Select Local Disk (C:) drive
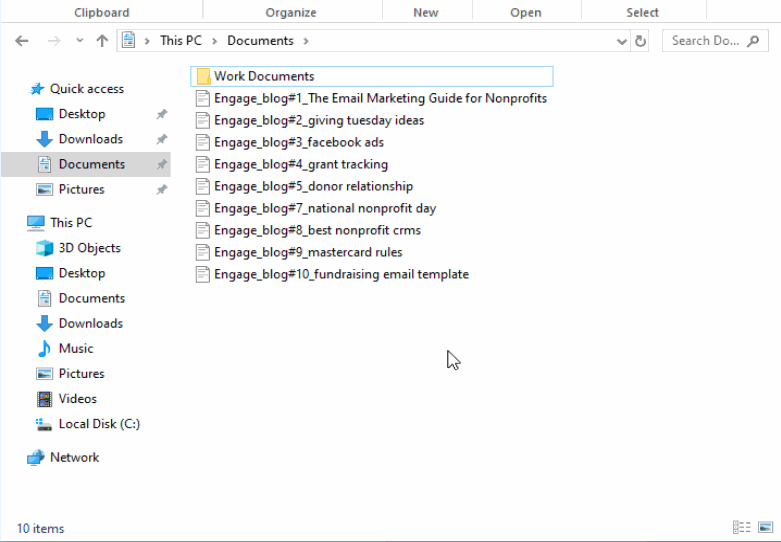Viewport: 781px width, 542px height. tap(99, 424)
